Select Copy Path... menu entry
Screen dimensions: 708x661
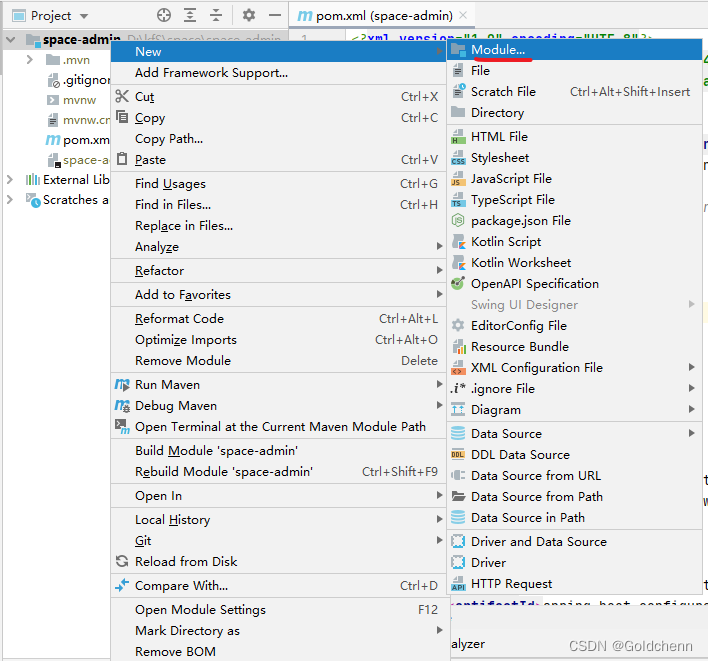click(278, 139)
